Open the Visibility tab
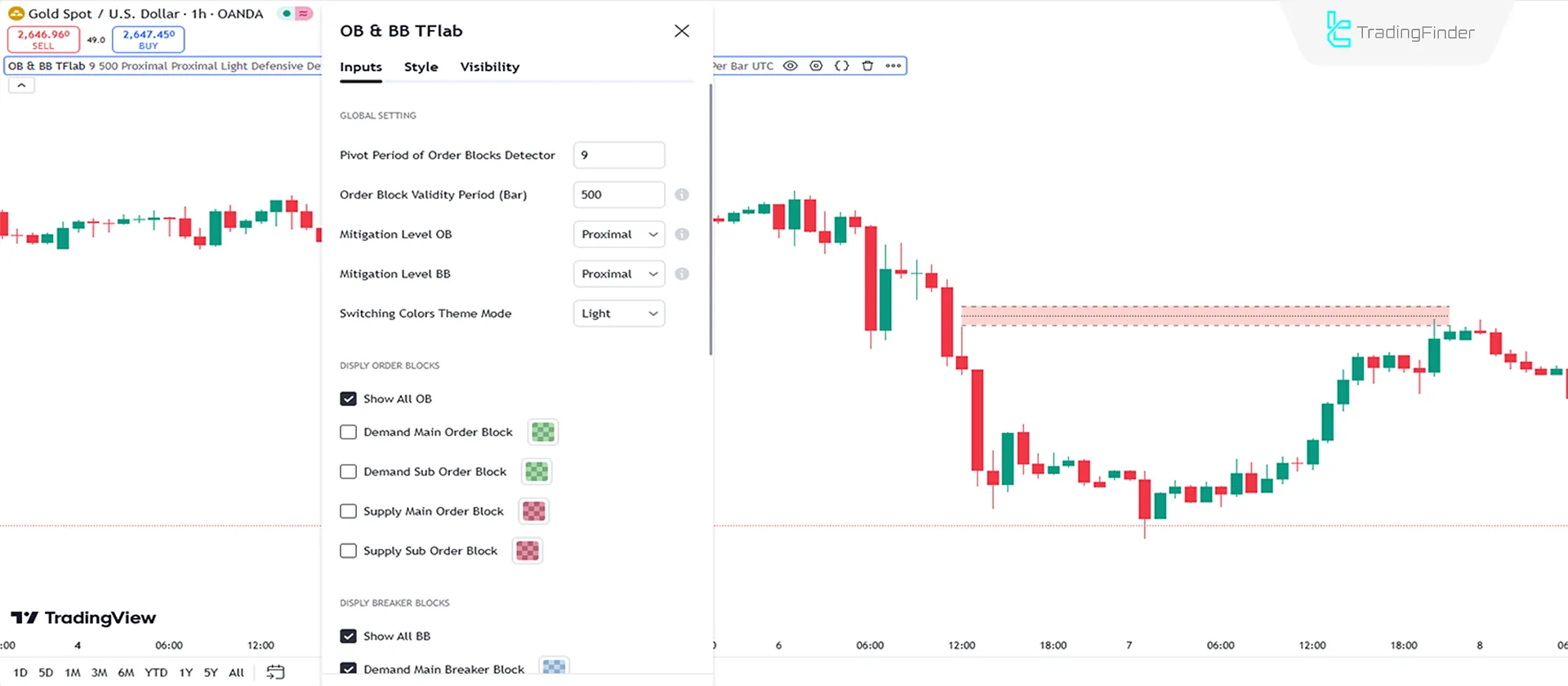This screenshot has height=686, width=1568. click(x=489, y=67)
